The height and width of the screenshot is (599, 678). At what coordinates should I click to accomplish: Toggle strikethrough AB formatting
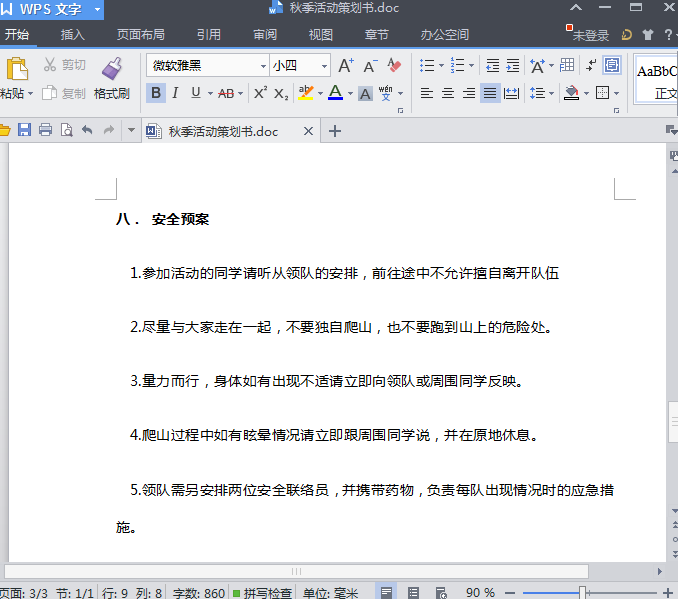[x=226, y=93]
